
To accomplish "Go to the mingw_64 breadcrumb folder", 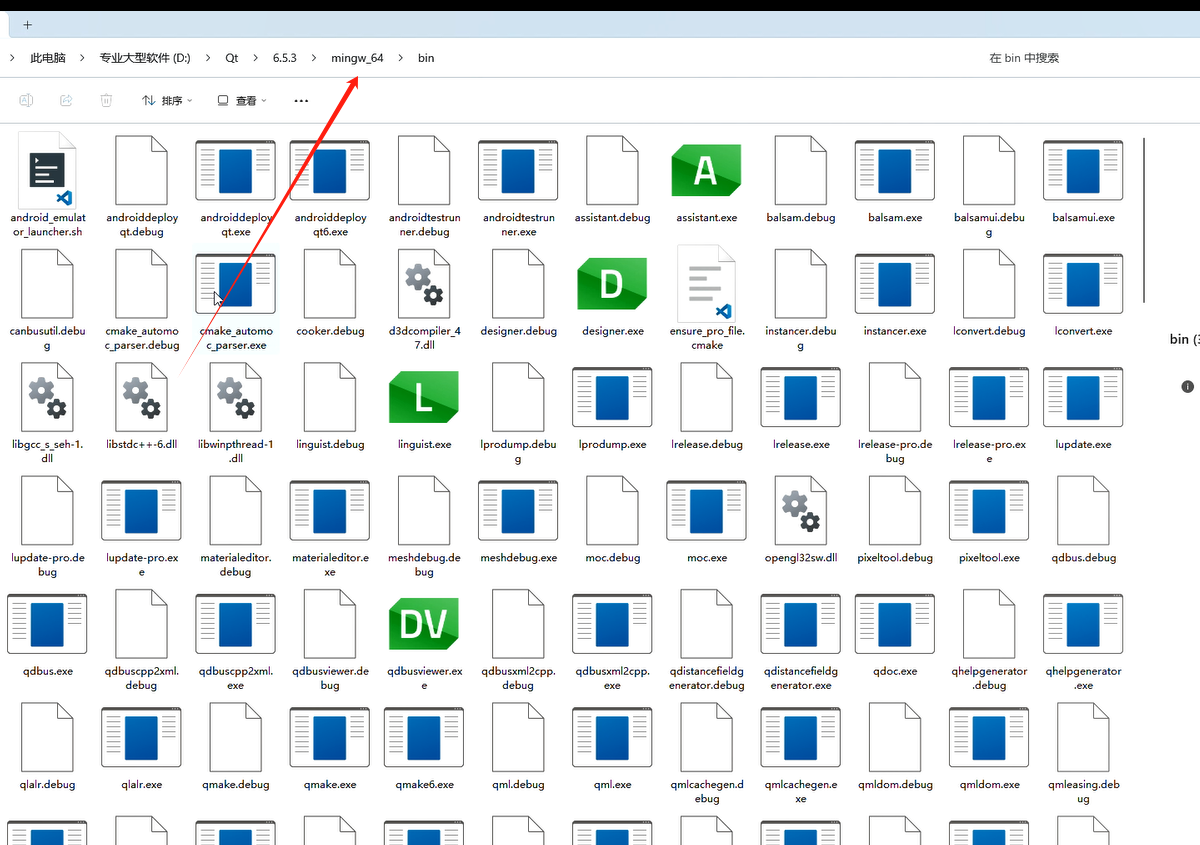I will click(x=358, y=58).
